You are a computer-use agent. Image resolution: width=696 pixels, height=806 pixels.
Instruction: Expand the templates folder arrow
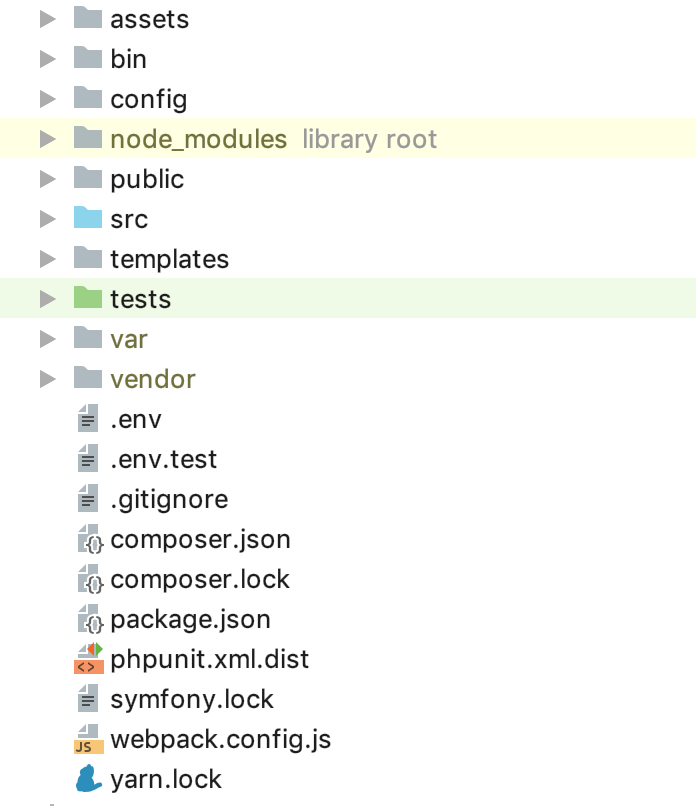tap(47, 259)
